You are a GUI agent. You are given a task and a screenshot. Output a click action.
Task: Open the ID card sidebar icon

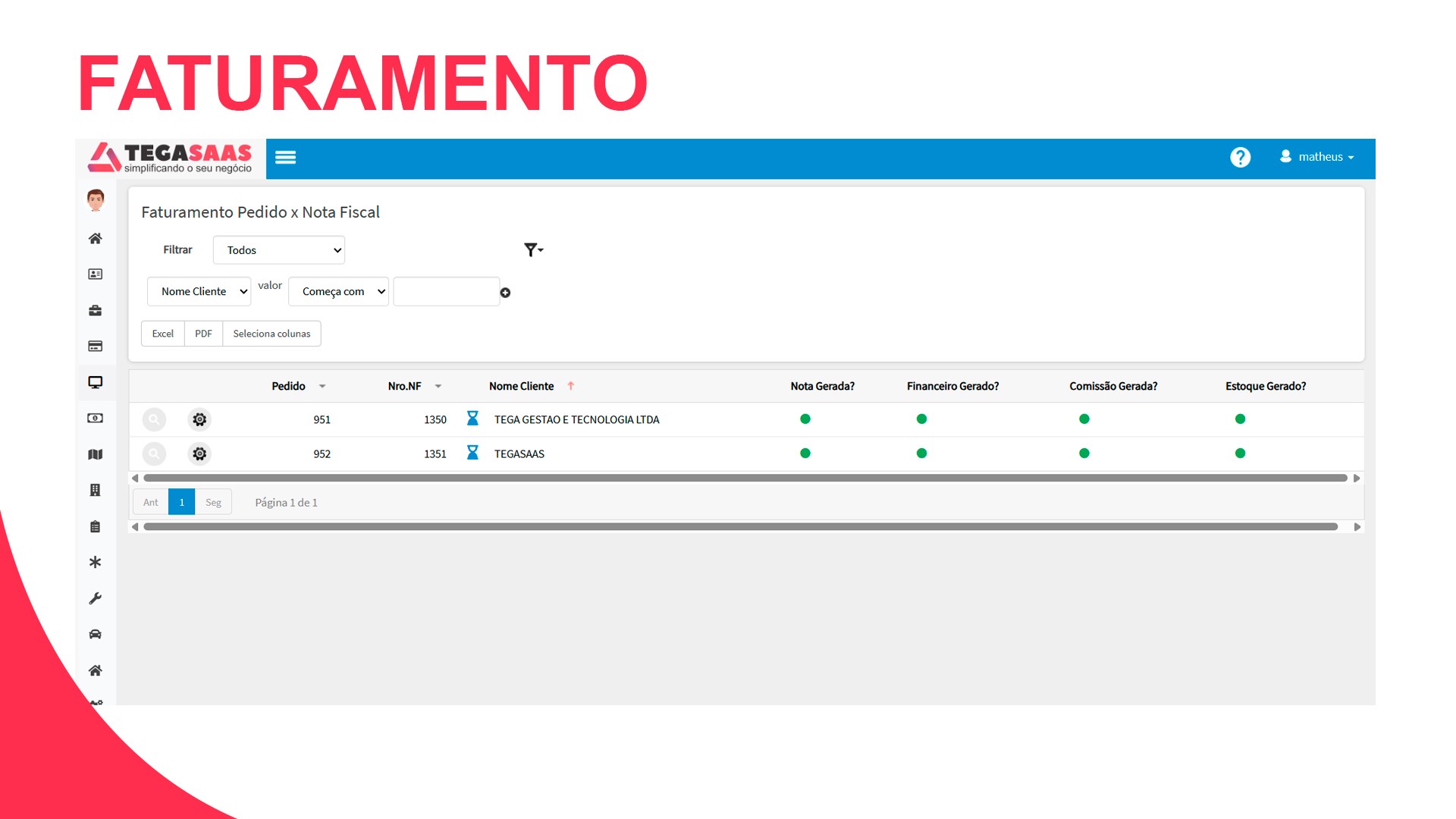coord(96,274)
